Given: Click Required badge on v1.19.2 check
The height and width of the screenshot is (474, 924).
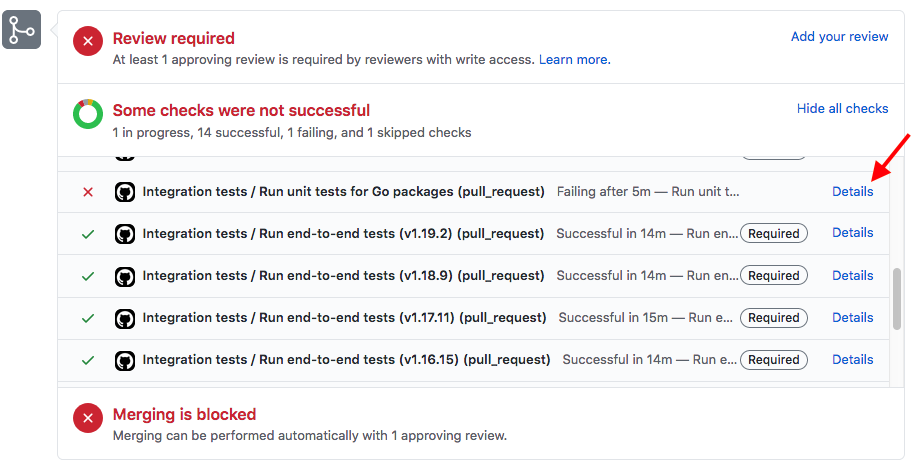Looking at the screenshot, I should pos(773,234).
